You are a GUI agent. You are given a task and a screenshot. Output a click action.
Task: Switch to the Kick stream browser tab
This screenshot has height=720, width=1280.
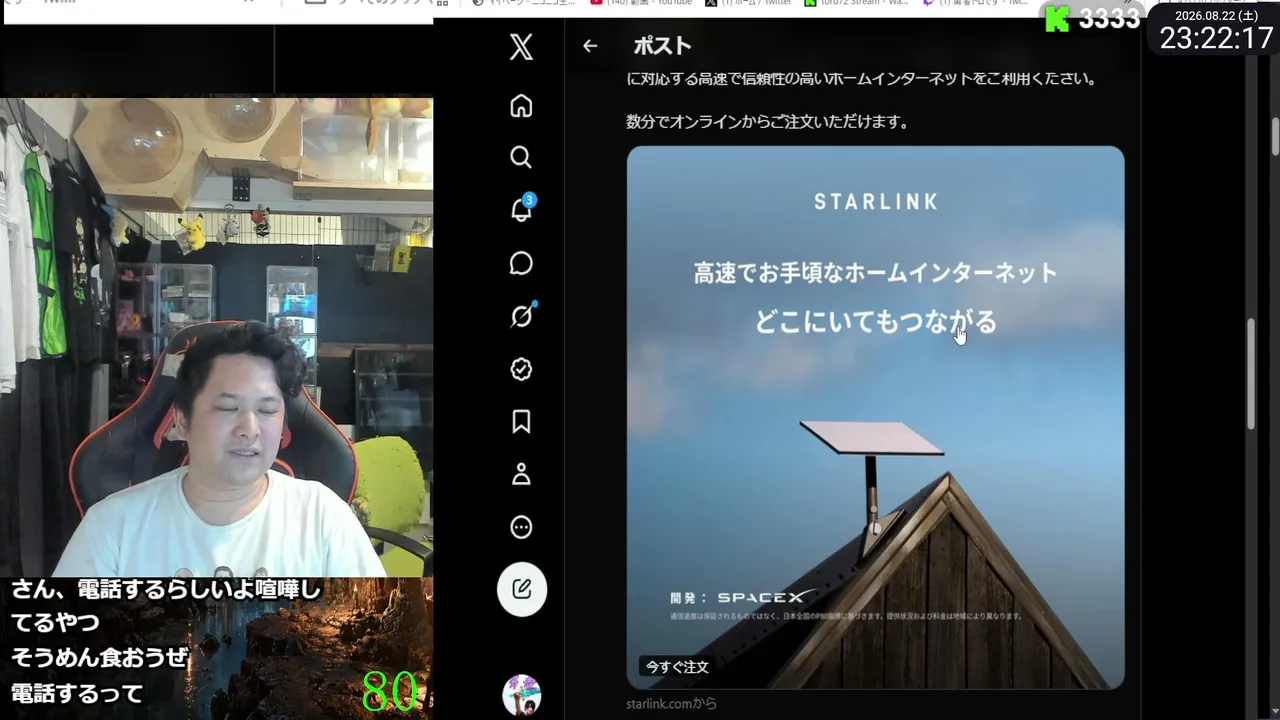click(x=858, y=4)
